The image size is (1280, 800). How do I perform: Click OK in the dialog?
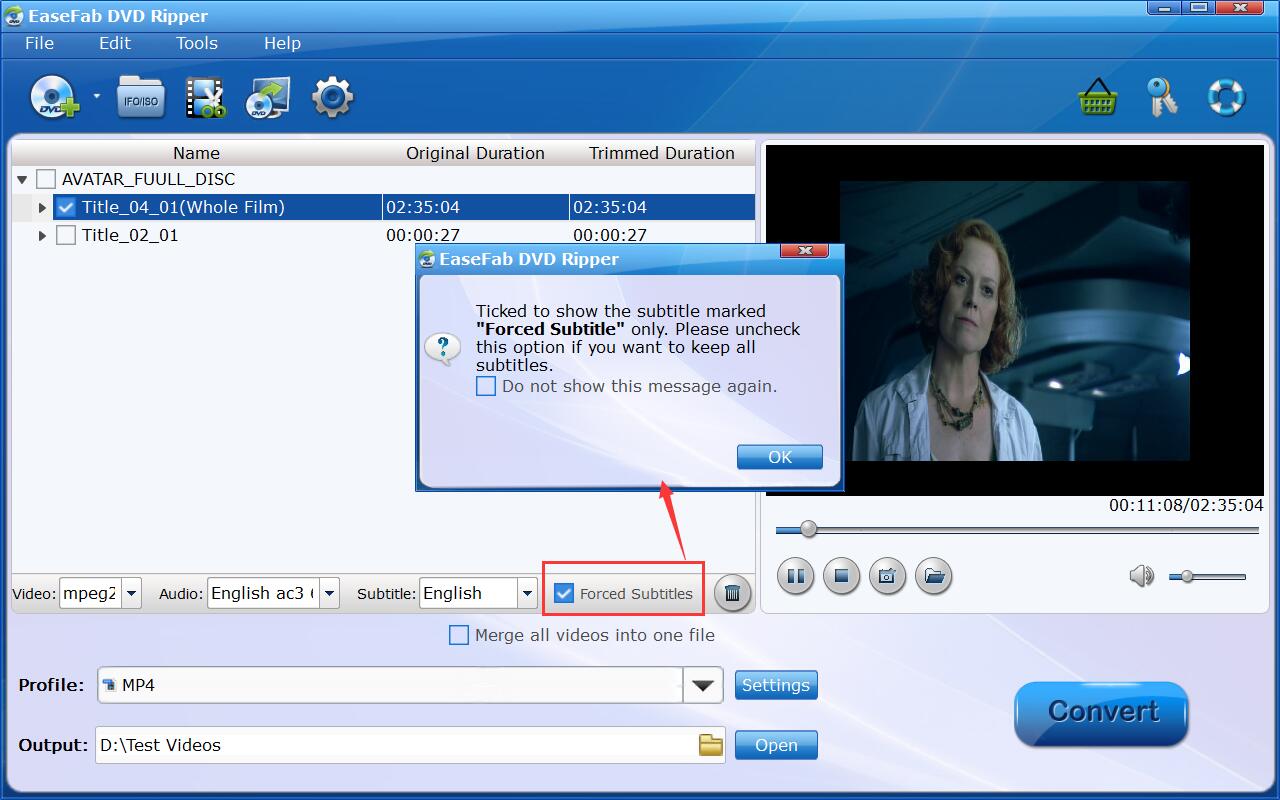pos(780,457)
